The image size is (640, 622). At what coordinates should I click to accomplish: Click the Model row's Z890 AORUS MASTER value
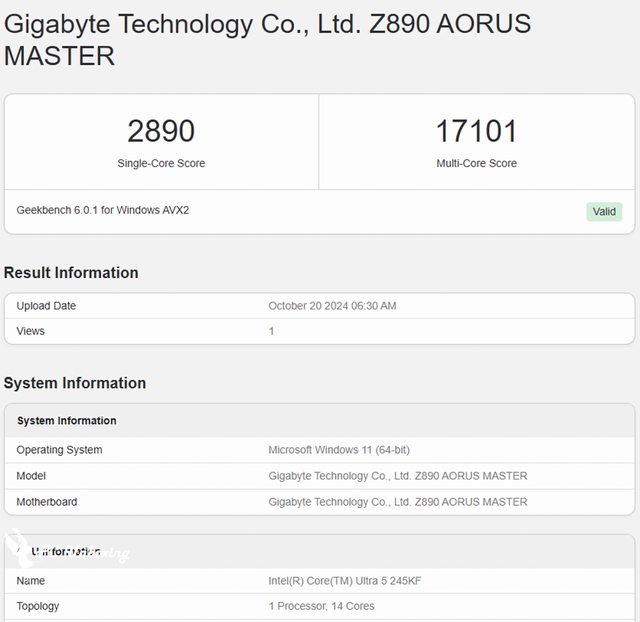pos(398,476)
